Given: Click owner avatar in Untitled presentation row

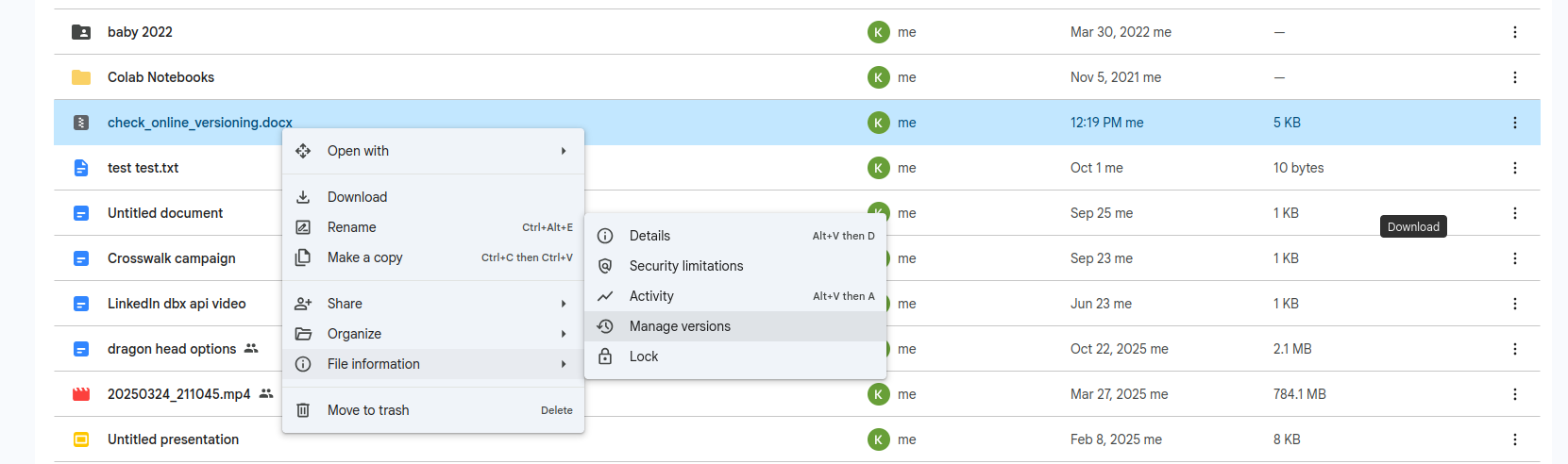Looking at the screenshot, I should [x=879, y=439].
